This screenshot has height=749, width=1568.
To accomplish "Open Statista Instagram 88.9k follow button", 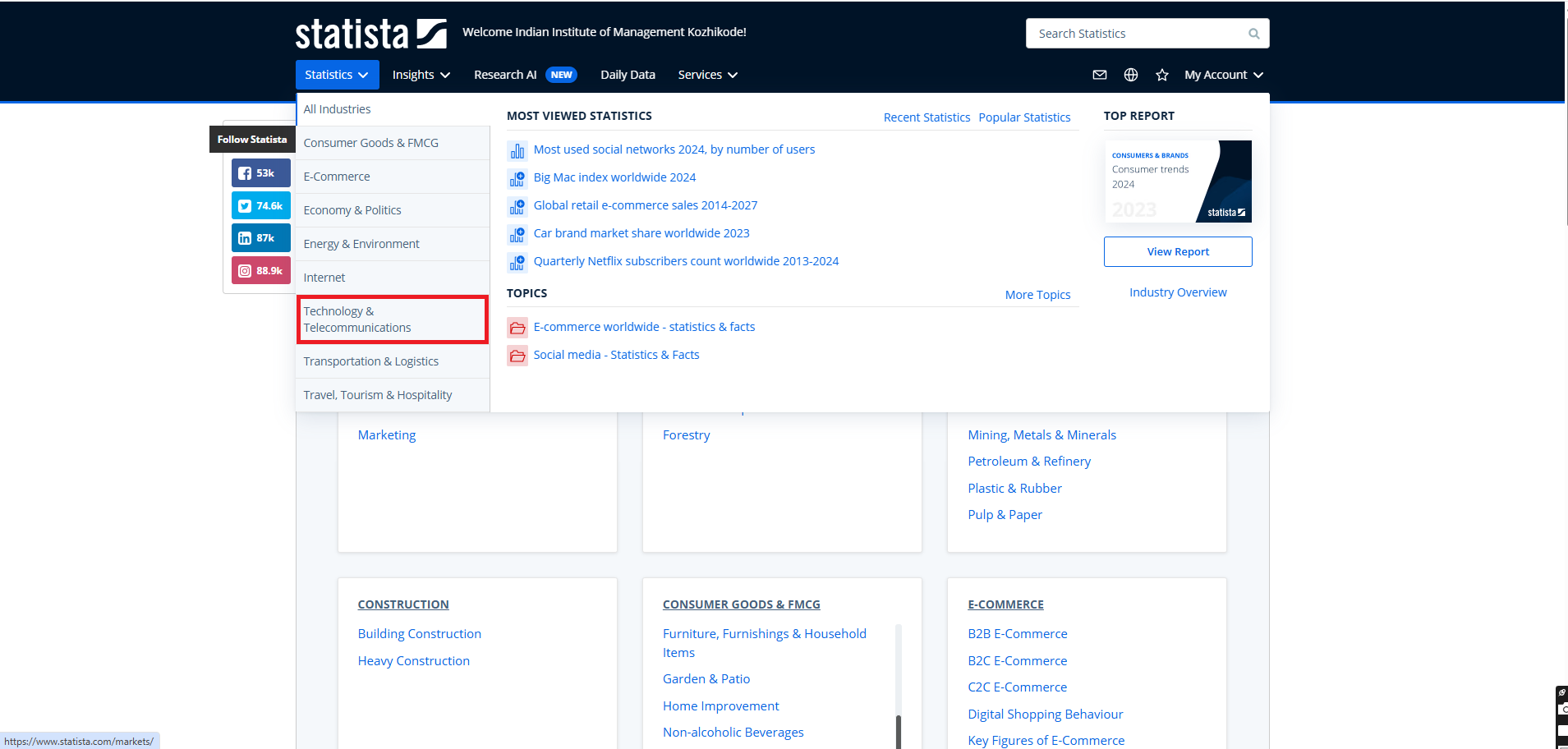I will (x=260, y=271).
